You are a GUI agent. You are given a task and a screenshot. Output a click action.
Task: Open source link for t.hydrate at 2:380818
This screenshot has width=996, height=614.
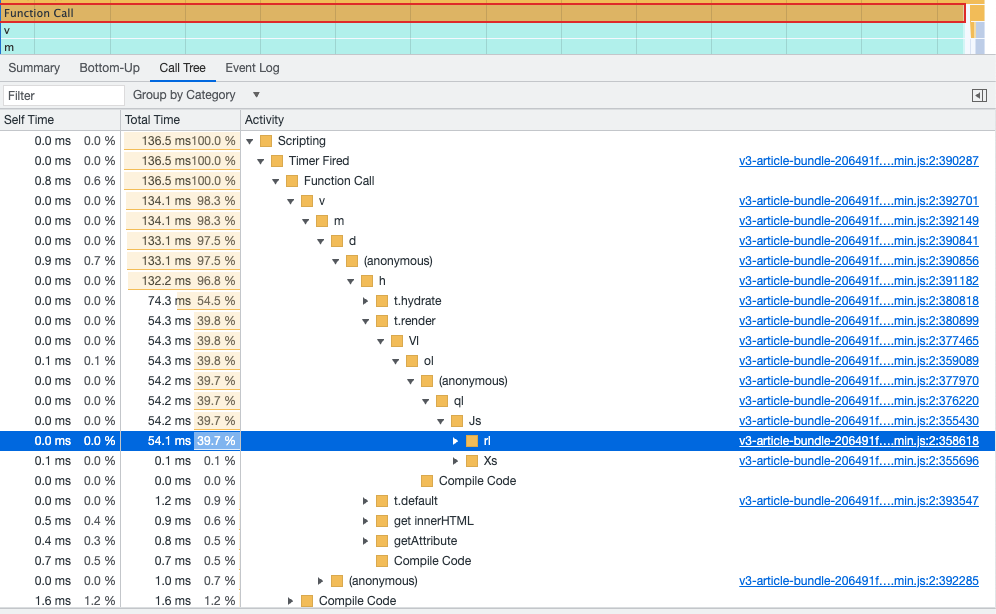pos(859,301)
